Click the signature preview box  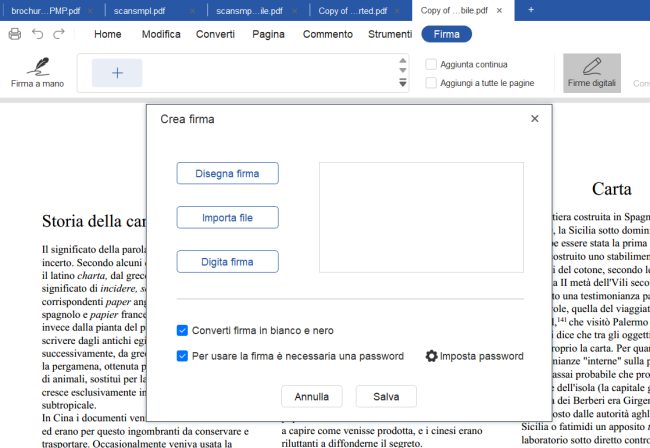(421, 218)
